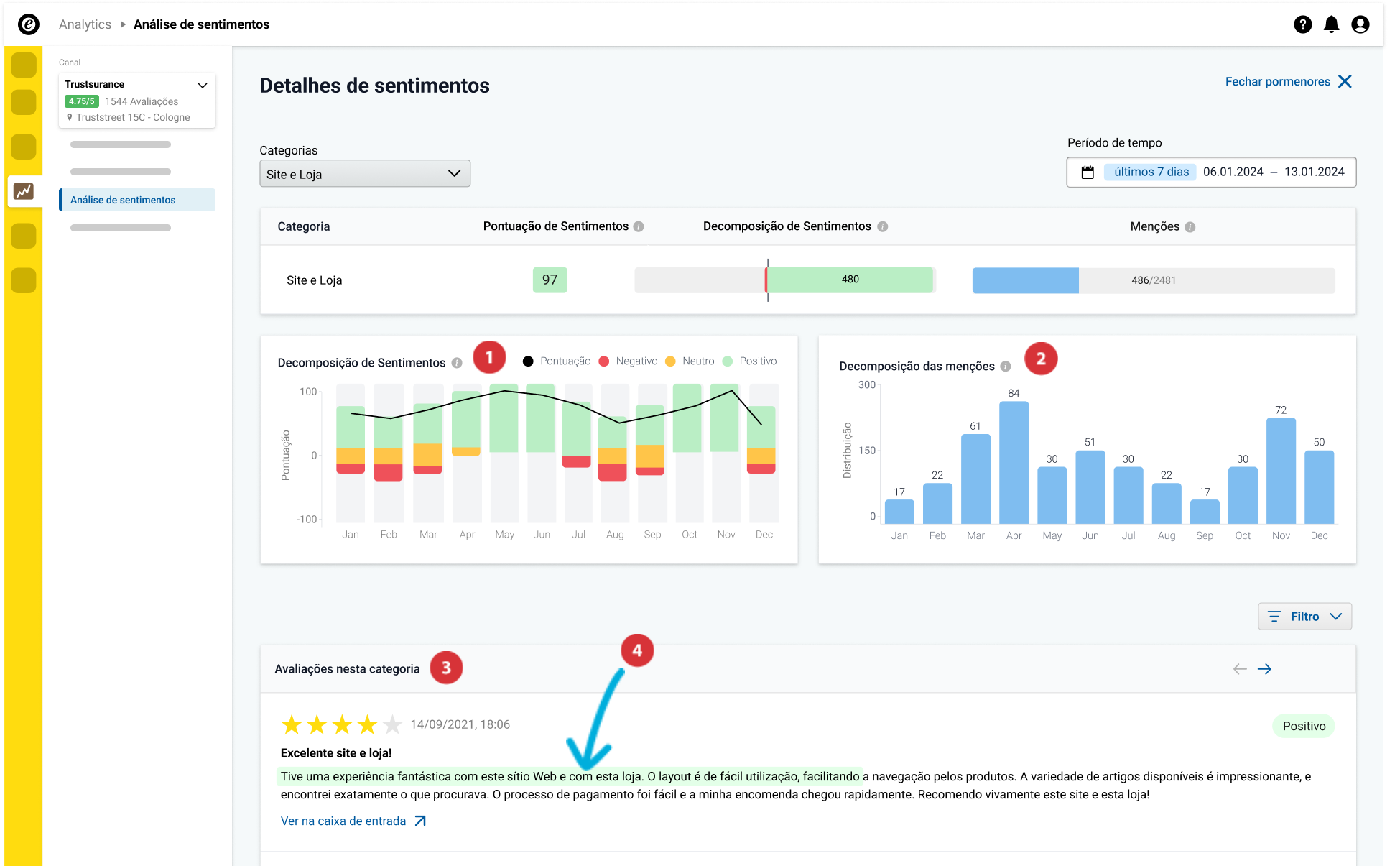The width and height of the screenshot is (1400, 866).
Task: Toggle Negativo legend series
Action: click(x=628, y=361)
